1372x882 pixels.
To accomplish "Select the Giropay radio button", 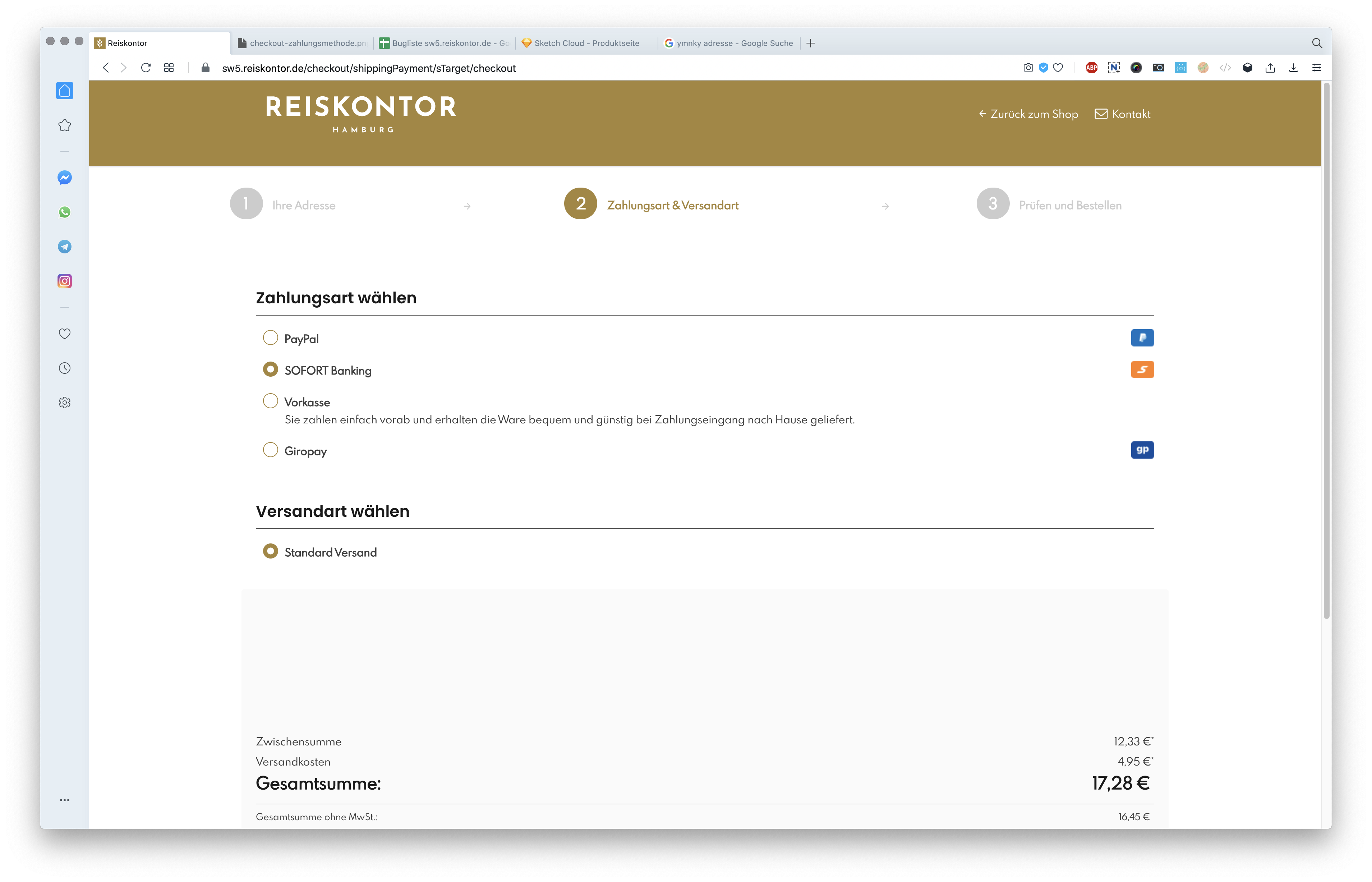I will click(x=270, y=450).
